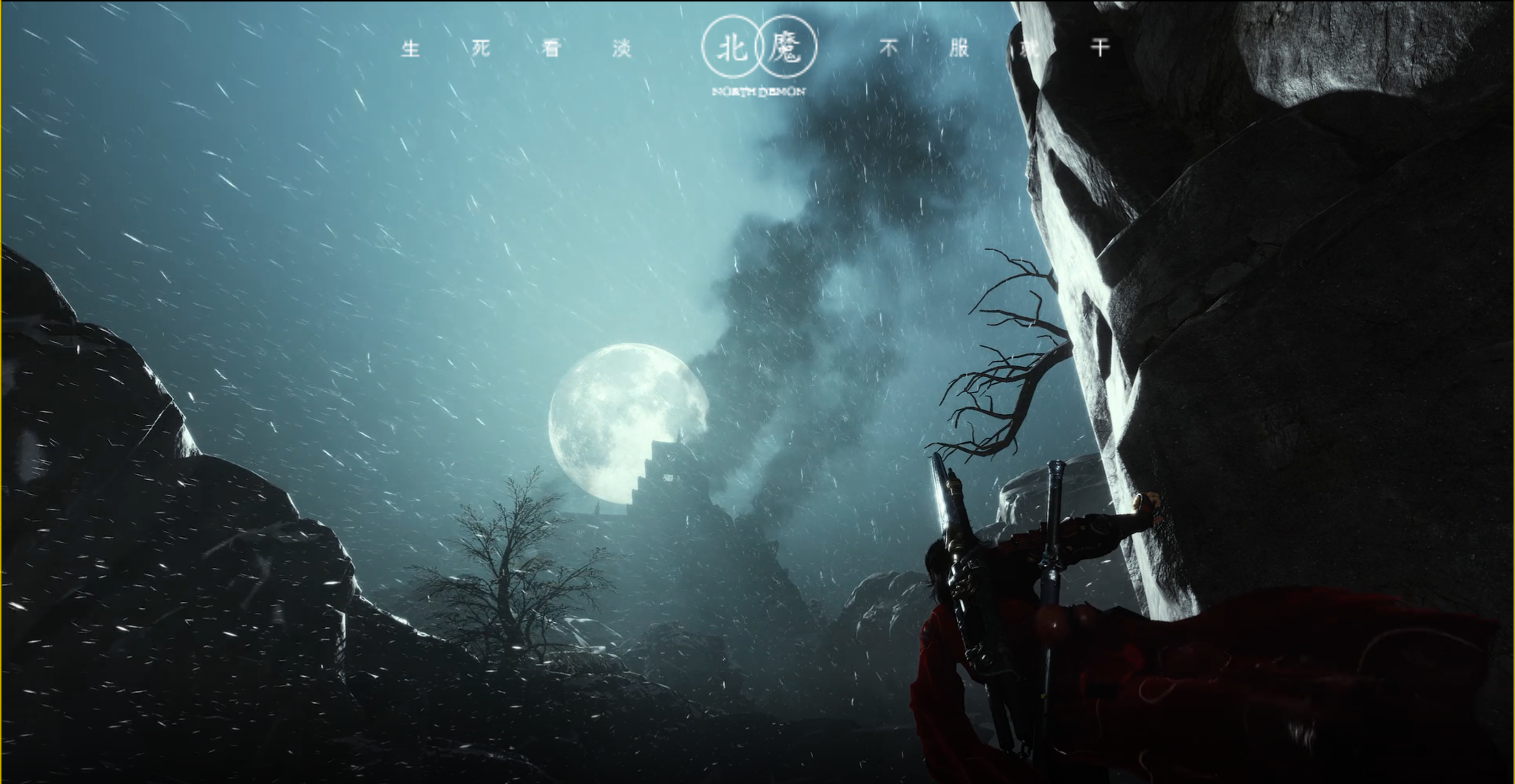This screenshot has height=784, width=1515.
Task: Click the 死 character in the slogan
Action: tap(481, 49)
